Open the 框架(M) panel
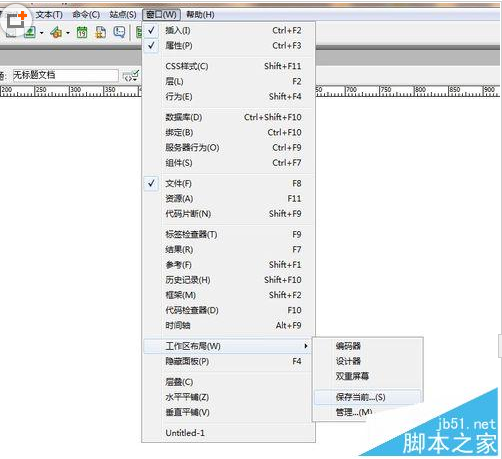 (x=229, y=295)
